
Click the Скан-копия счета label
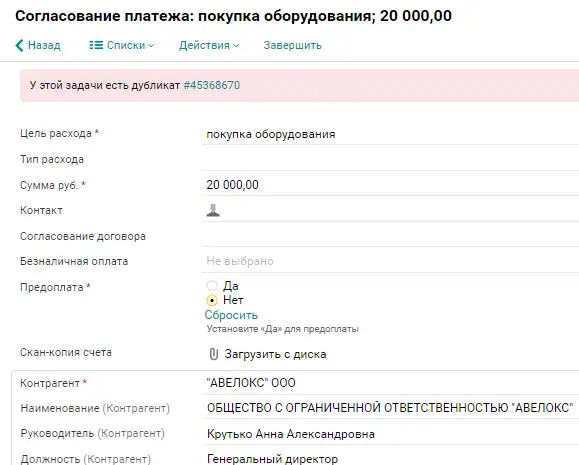click(x=66, y=352)
